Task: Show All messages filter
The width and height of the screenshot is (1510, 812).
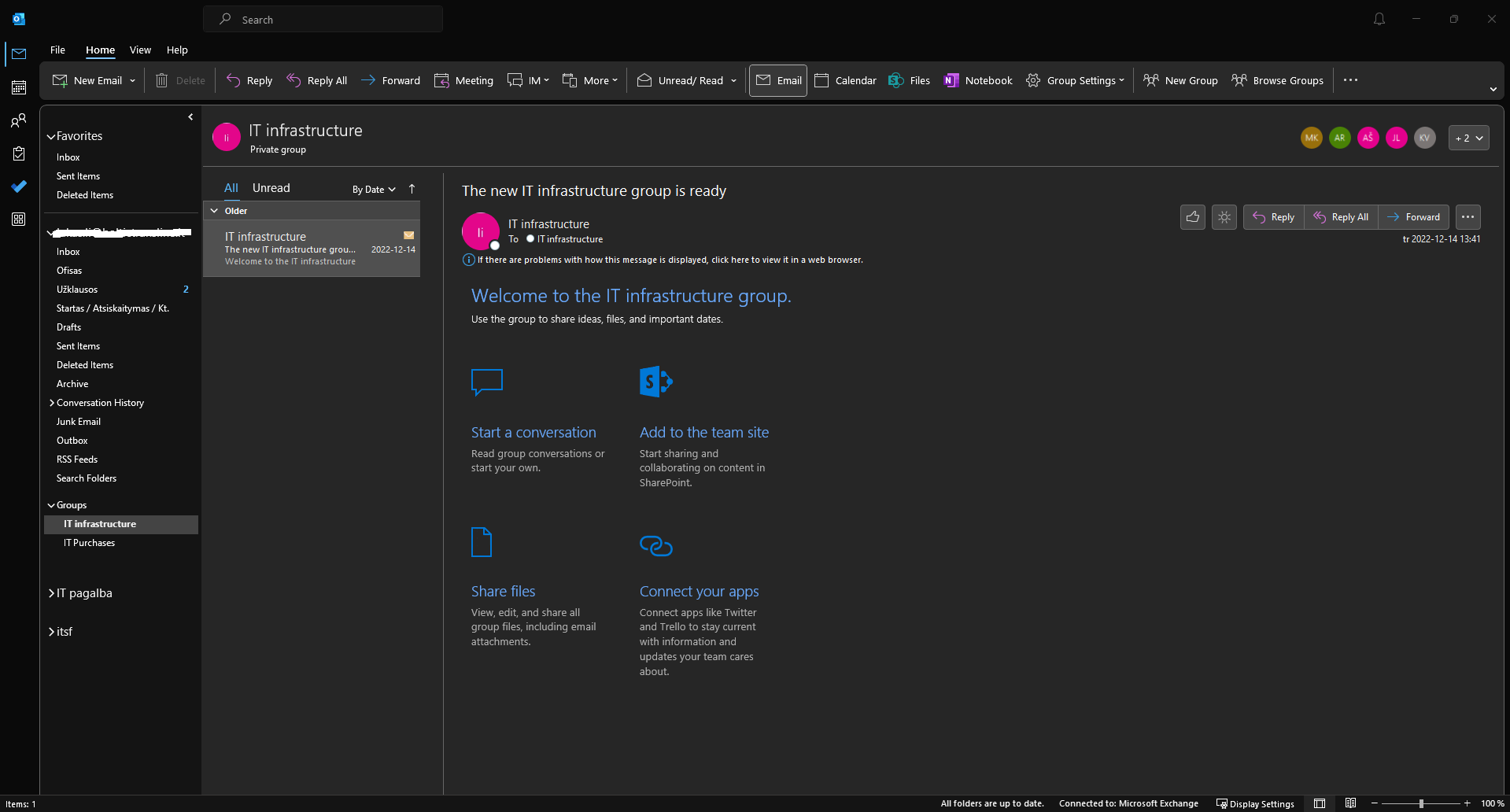Action: 231,188
